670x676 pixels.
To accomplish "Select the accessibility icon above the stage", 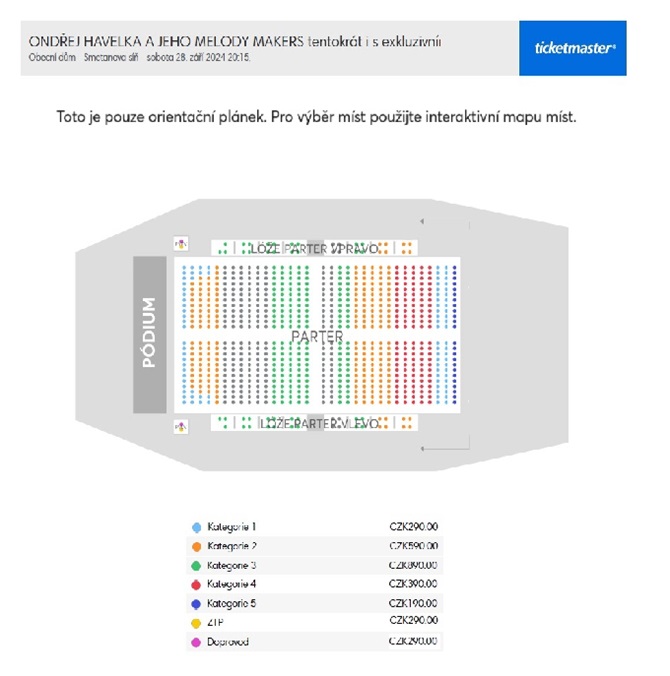I will 181,244.
